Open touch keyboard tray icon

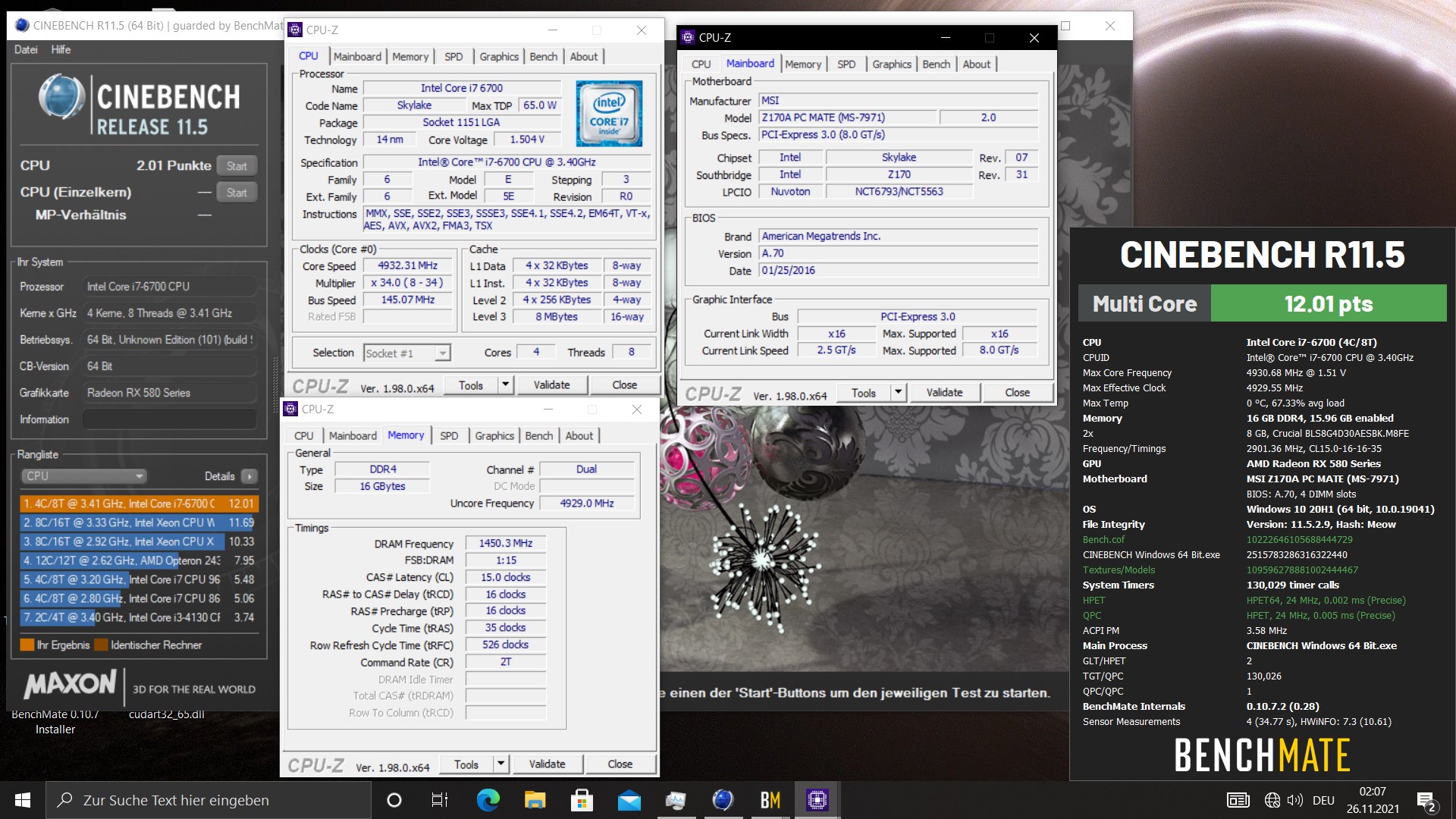pos(1238,800)
